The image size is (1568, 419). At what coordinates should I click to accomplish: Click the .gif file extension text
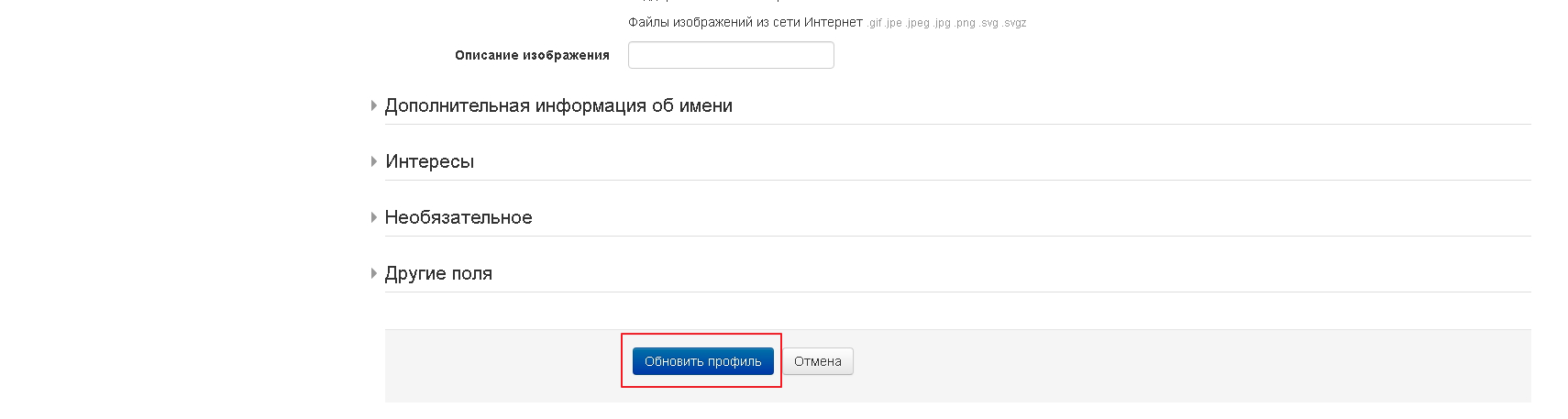pos(875,23)
